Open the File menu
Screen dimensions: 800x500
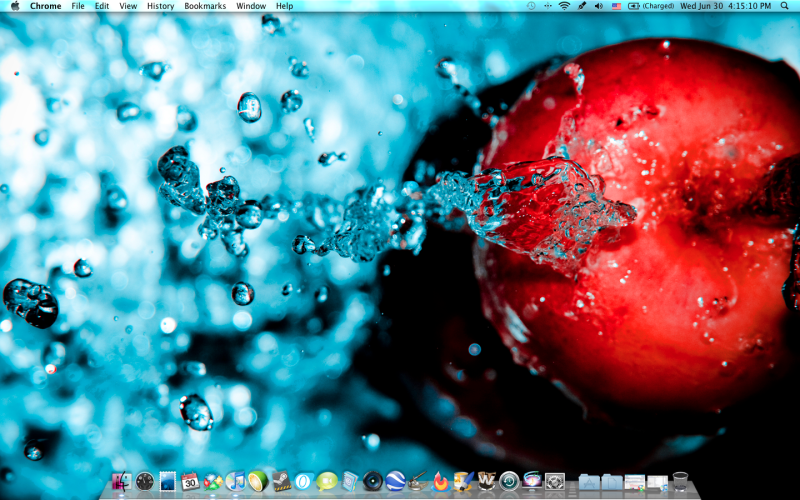[x=78, y=6]
